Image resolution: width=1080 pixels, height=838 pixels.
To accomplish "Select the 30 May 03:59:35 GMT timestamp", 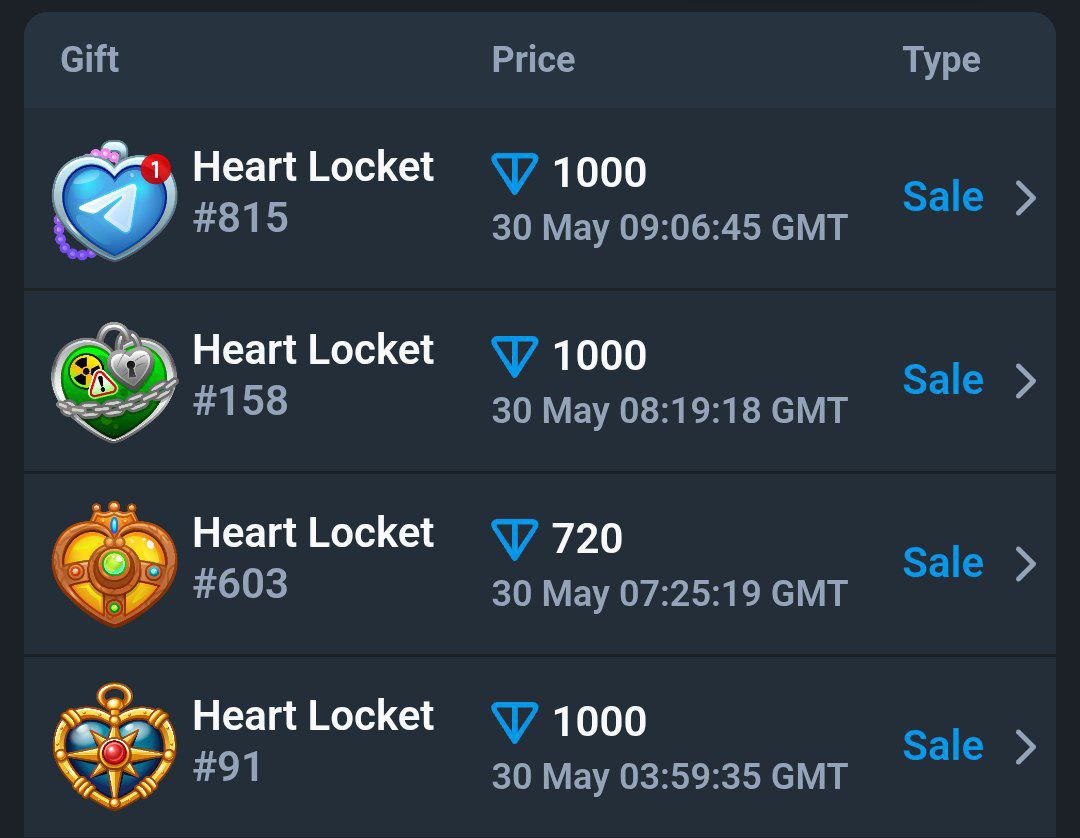I will [669, 777].
